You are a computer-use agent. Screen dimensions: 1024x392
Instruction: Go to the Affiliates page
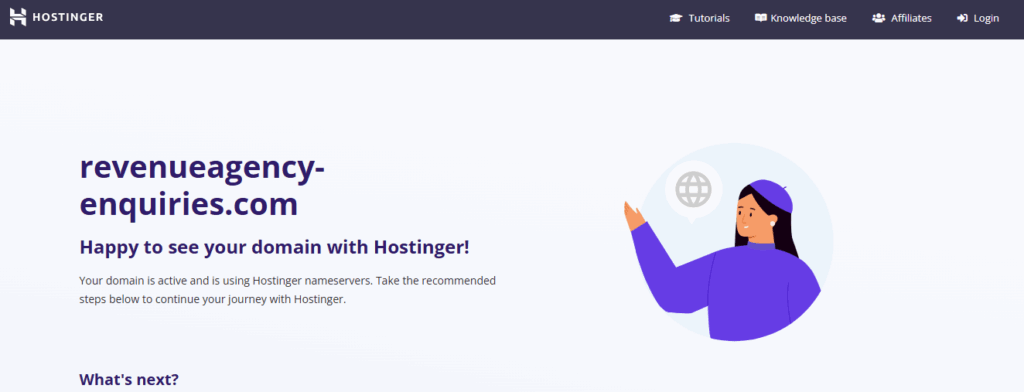point(911,18)
